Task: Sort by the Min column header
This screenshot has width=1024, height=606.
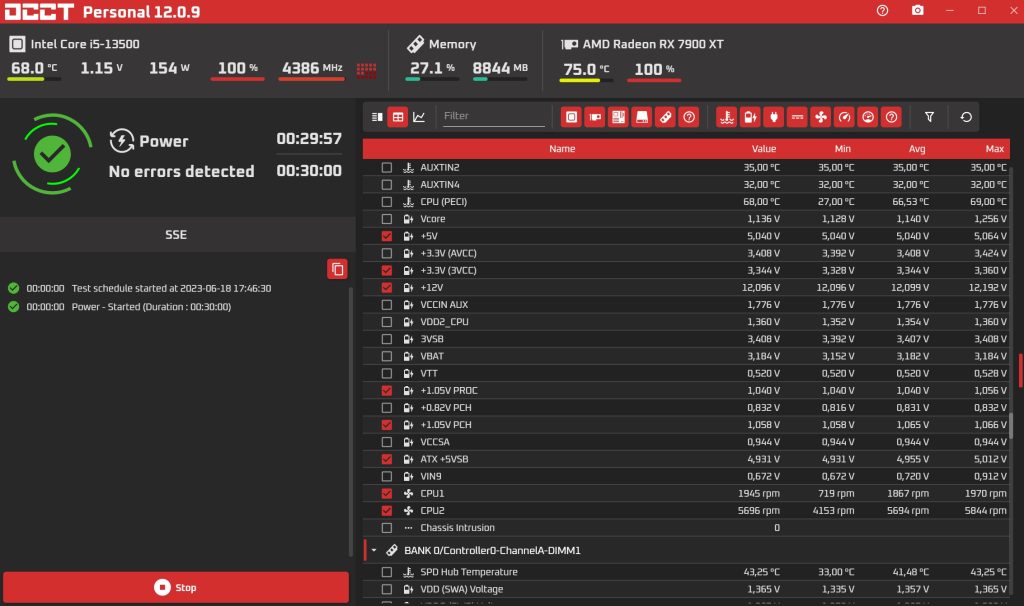Action: coord(842,149)
